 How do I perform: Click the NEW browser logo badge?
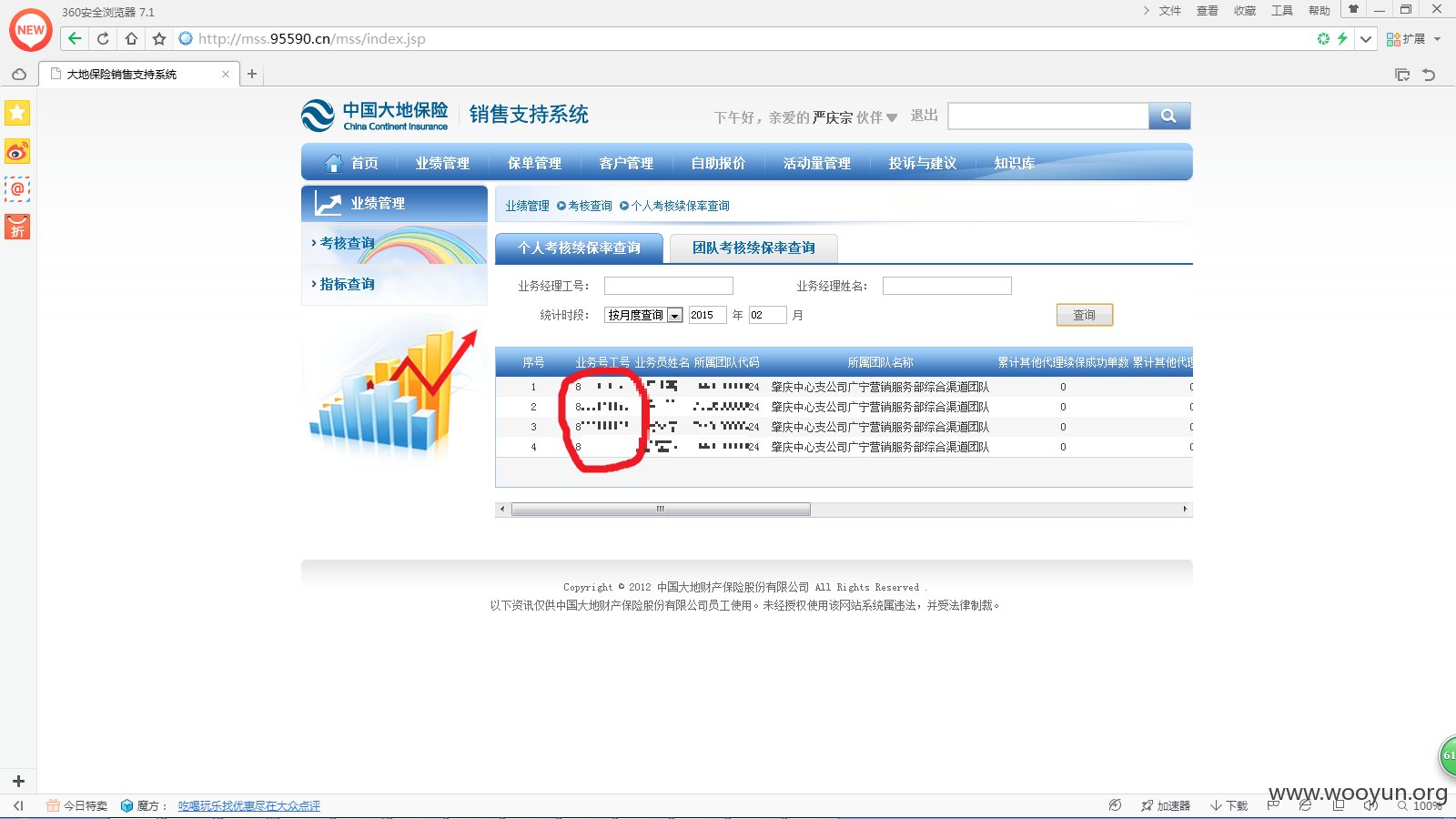[31, 30]
